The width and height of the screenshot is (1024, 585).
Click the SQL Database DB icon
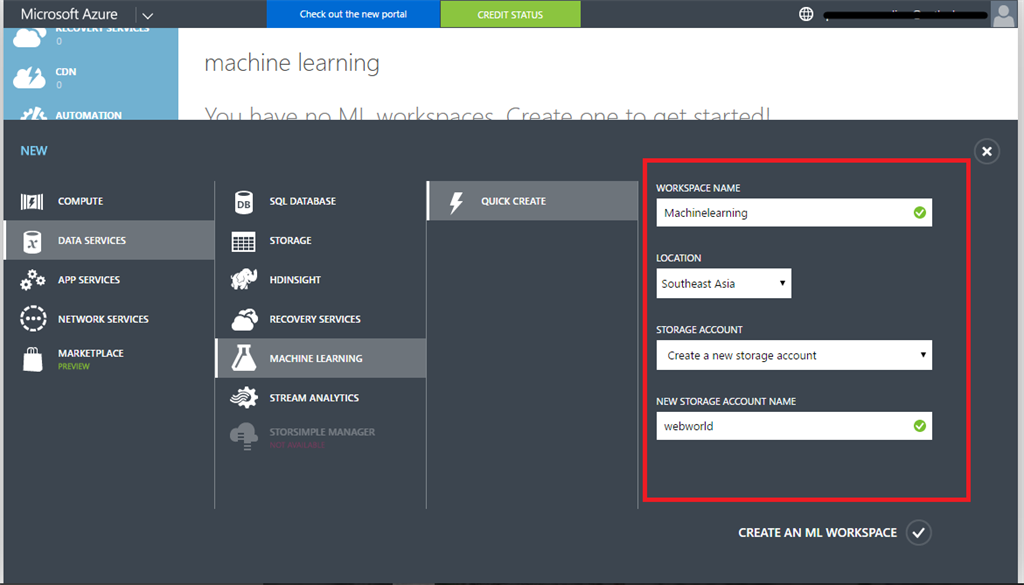pos(244,202)
